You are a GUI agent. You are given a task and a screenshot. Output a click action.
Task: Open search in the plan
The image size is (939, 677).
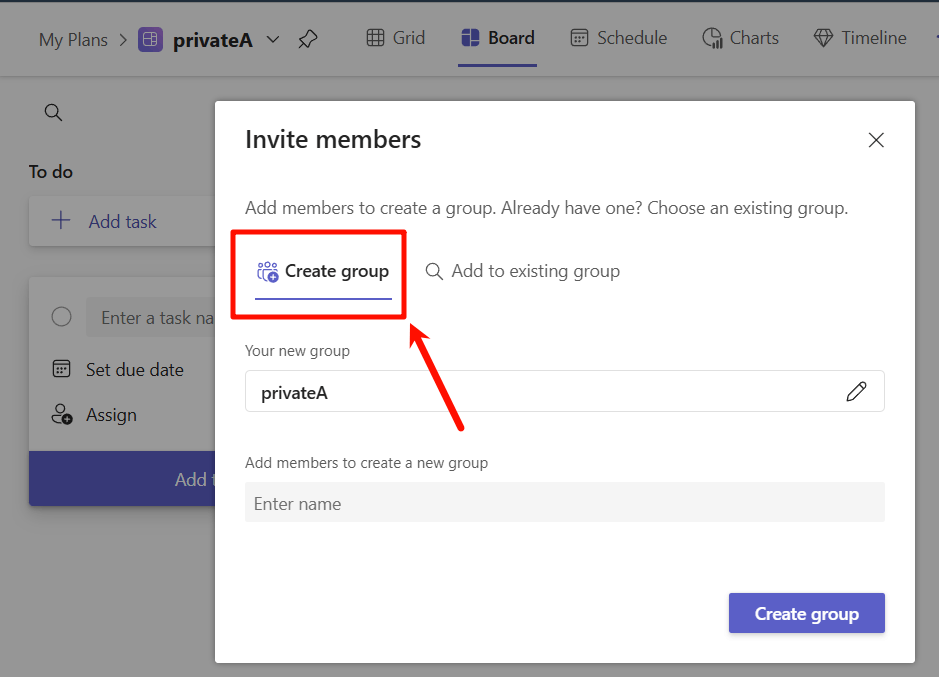[53, 112]
